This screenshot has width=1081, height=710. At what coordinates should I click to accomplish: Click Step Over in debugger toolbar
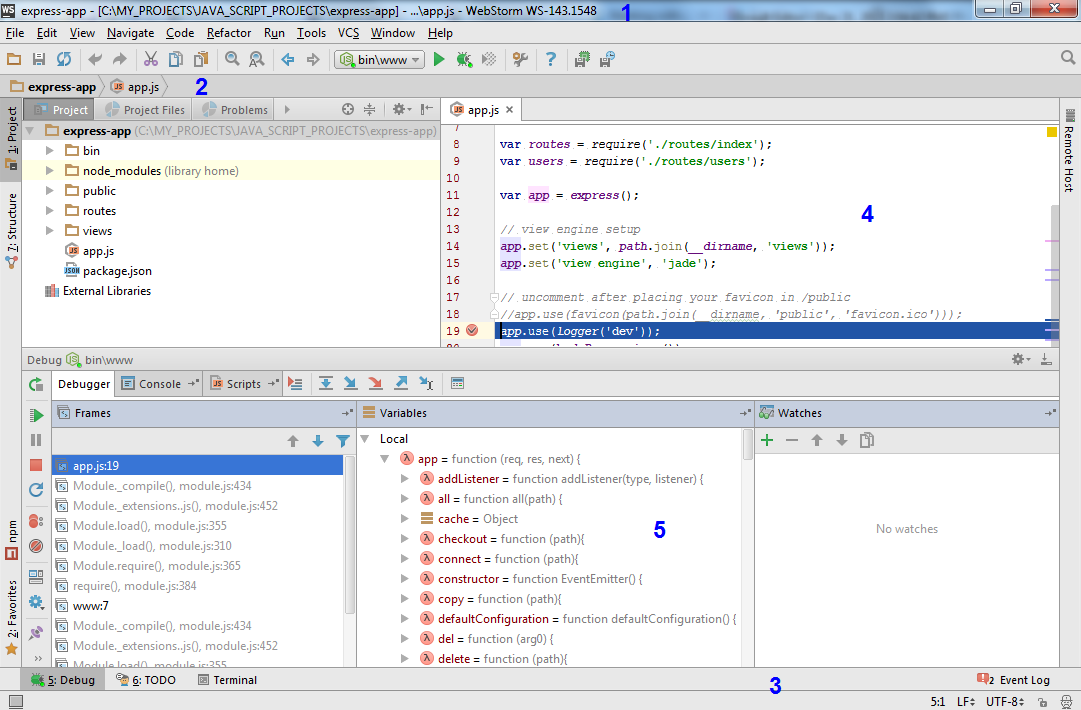tap(326, 383)
